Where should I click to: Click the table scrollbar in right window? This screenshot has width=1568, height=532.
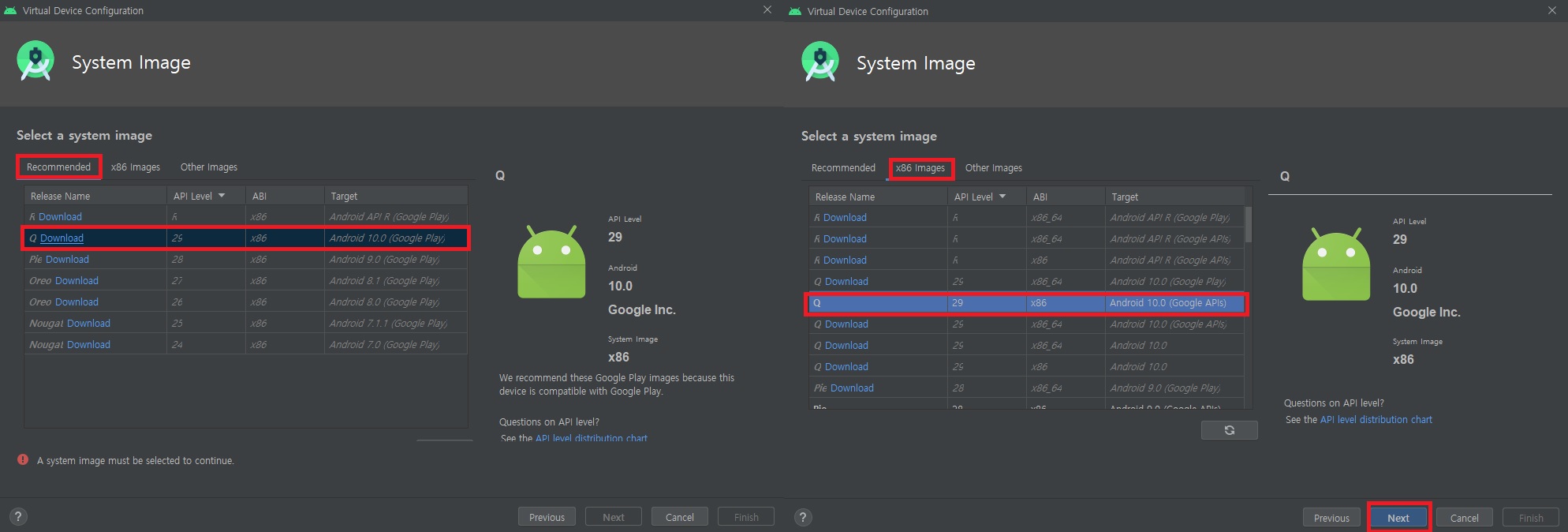pyautogui.click(x=1248, y=225)
